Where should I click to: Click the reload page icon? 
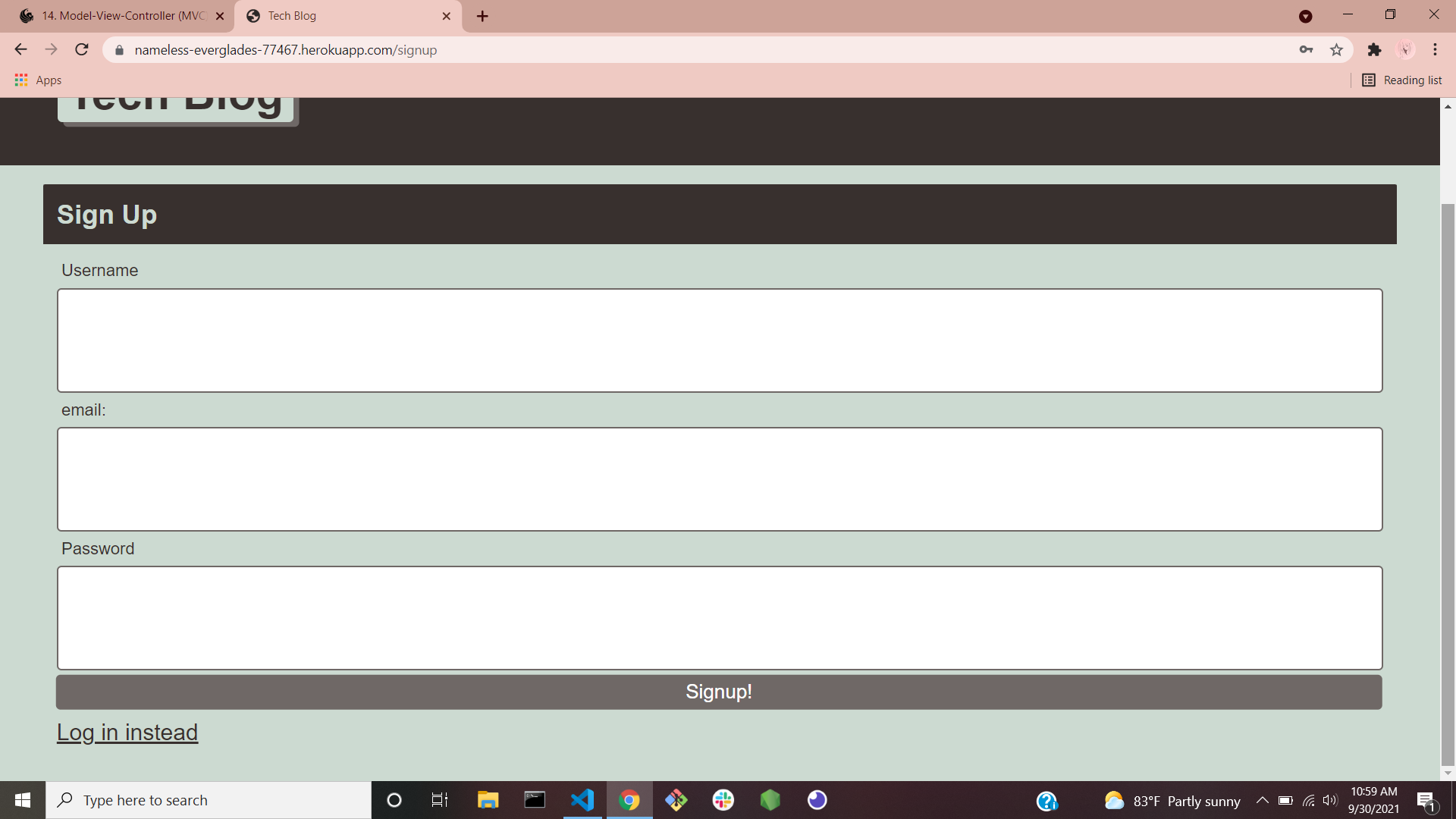[x=82, y=50]
